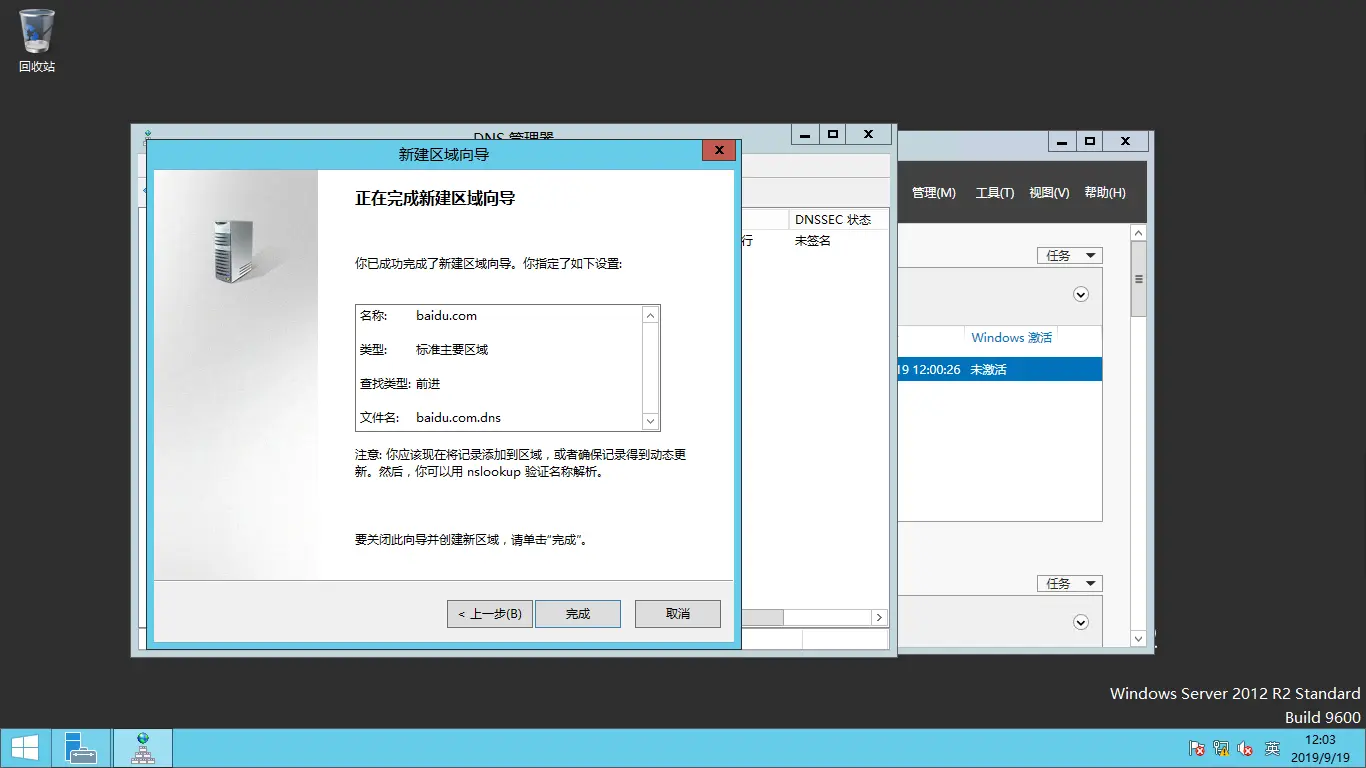Click the DNS Manager horizontal scrollbar right arrow

coord(879,618)
